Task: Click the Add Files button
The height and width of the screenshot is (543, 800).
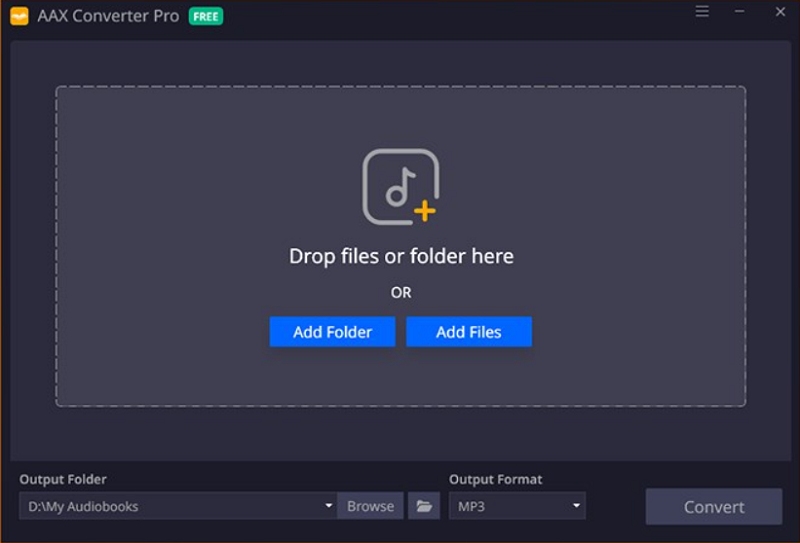Action: tap(469, 332)
